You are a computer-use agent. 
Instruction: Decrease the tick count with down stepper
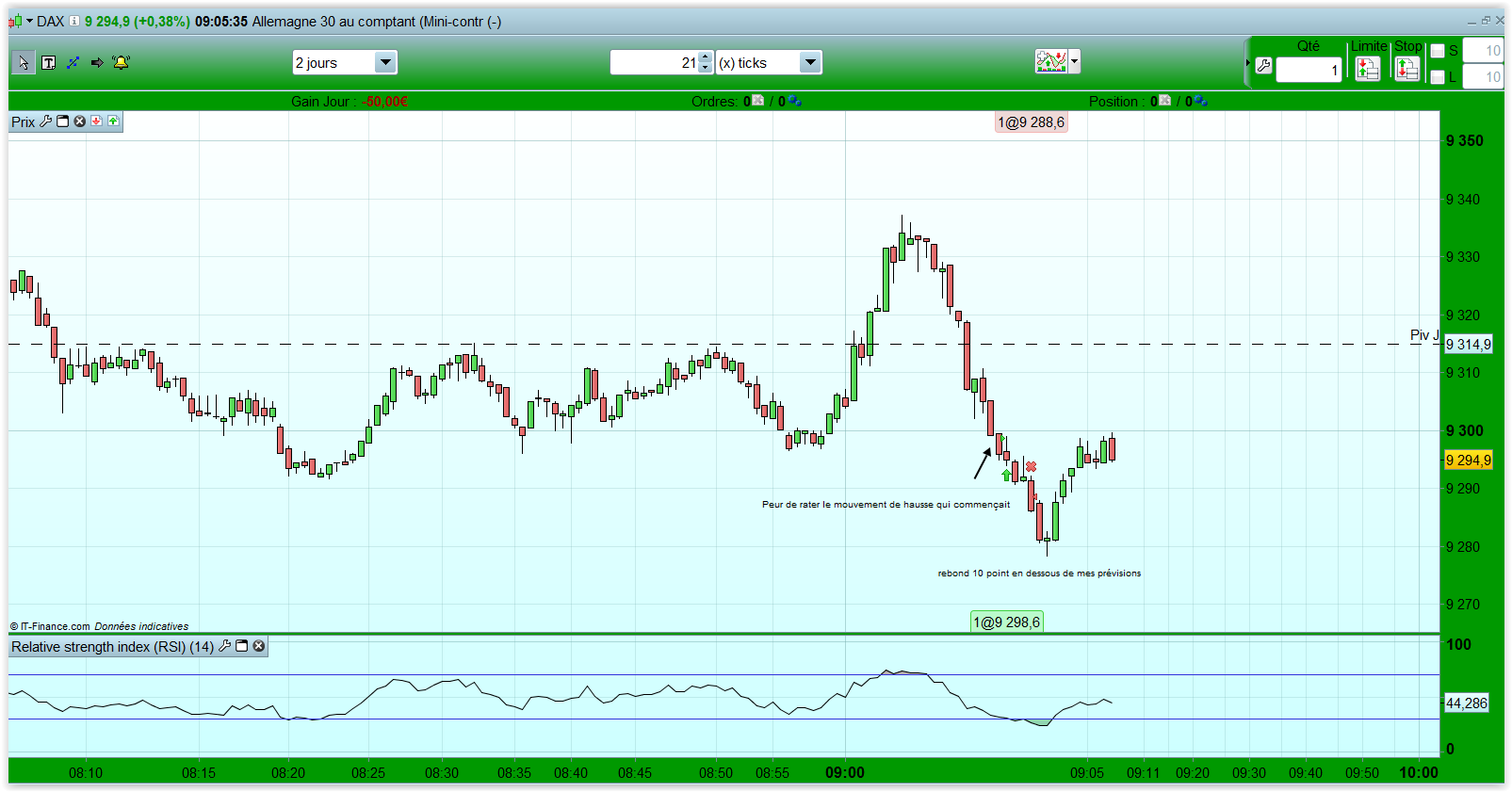click(x=706, y=68)
